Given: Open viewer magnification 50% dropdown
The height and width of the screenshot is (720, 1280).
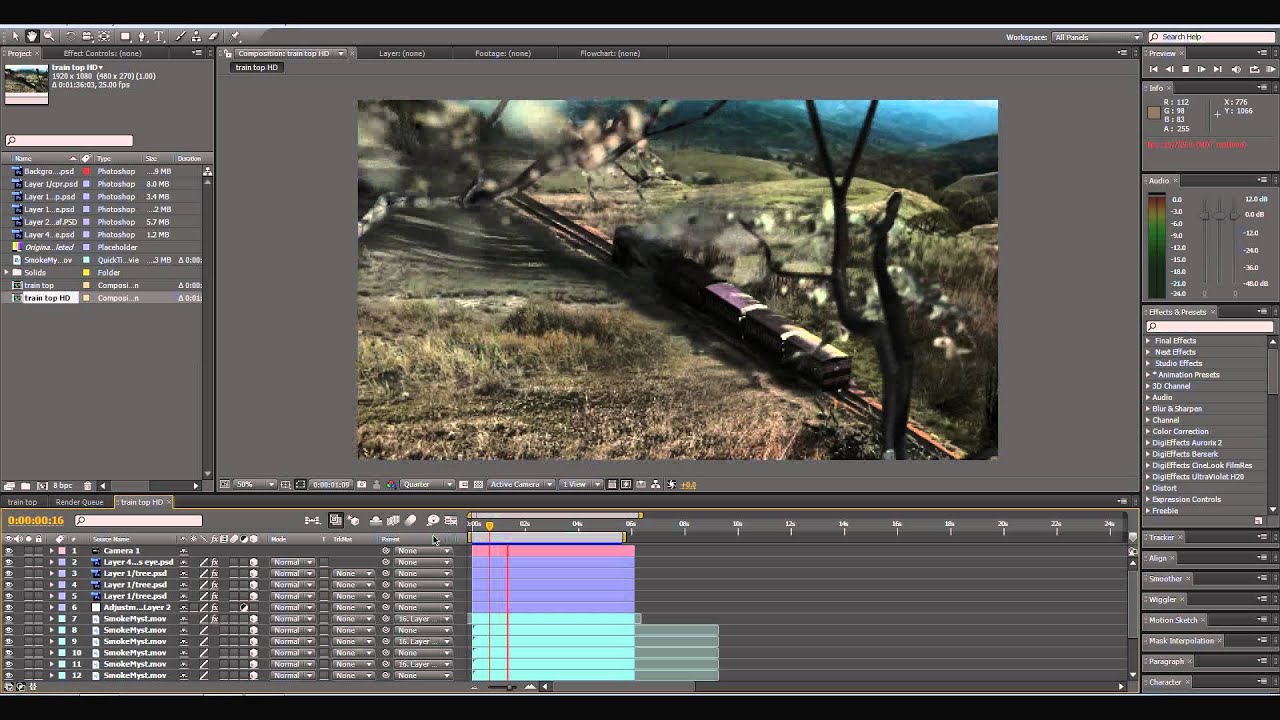Looking at the screenshot, I should [x=254, y=484].
